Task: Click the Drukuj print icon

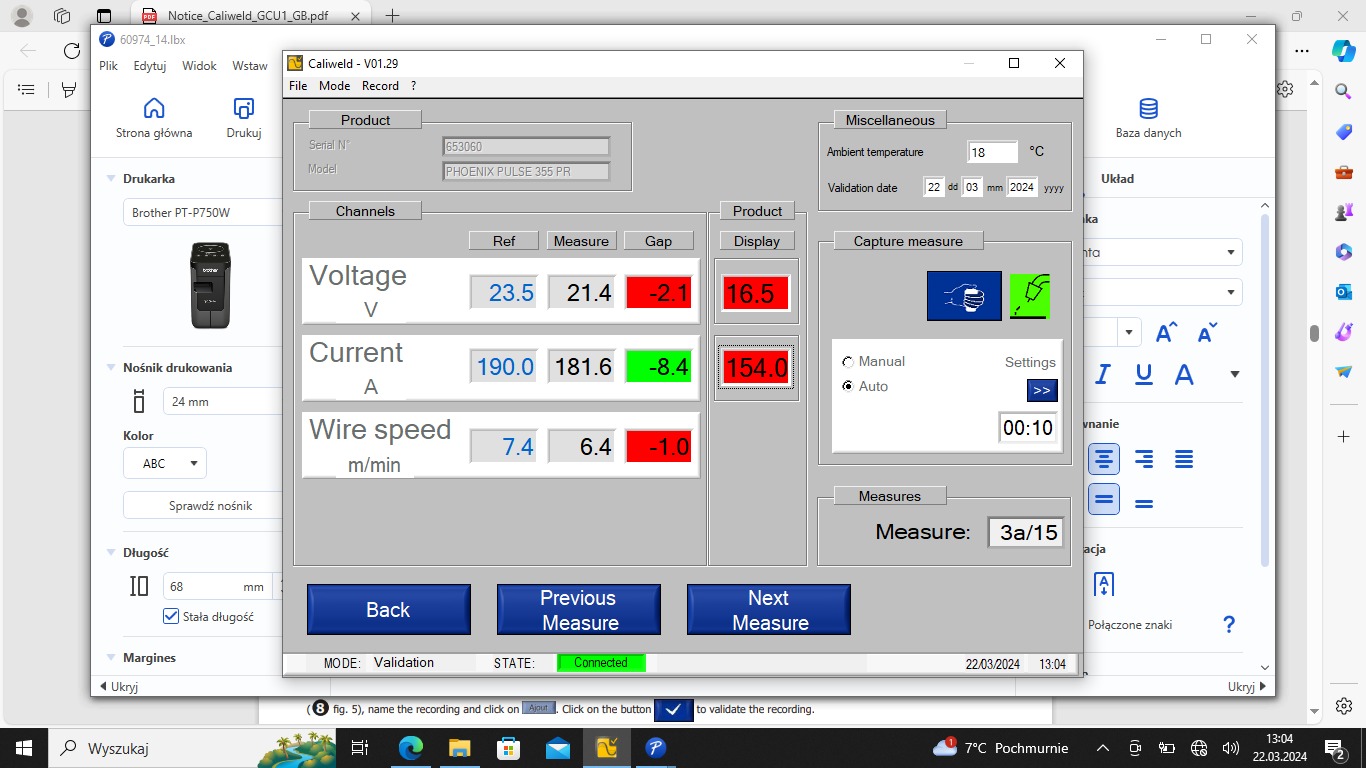Action: point(243,108)
